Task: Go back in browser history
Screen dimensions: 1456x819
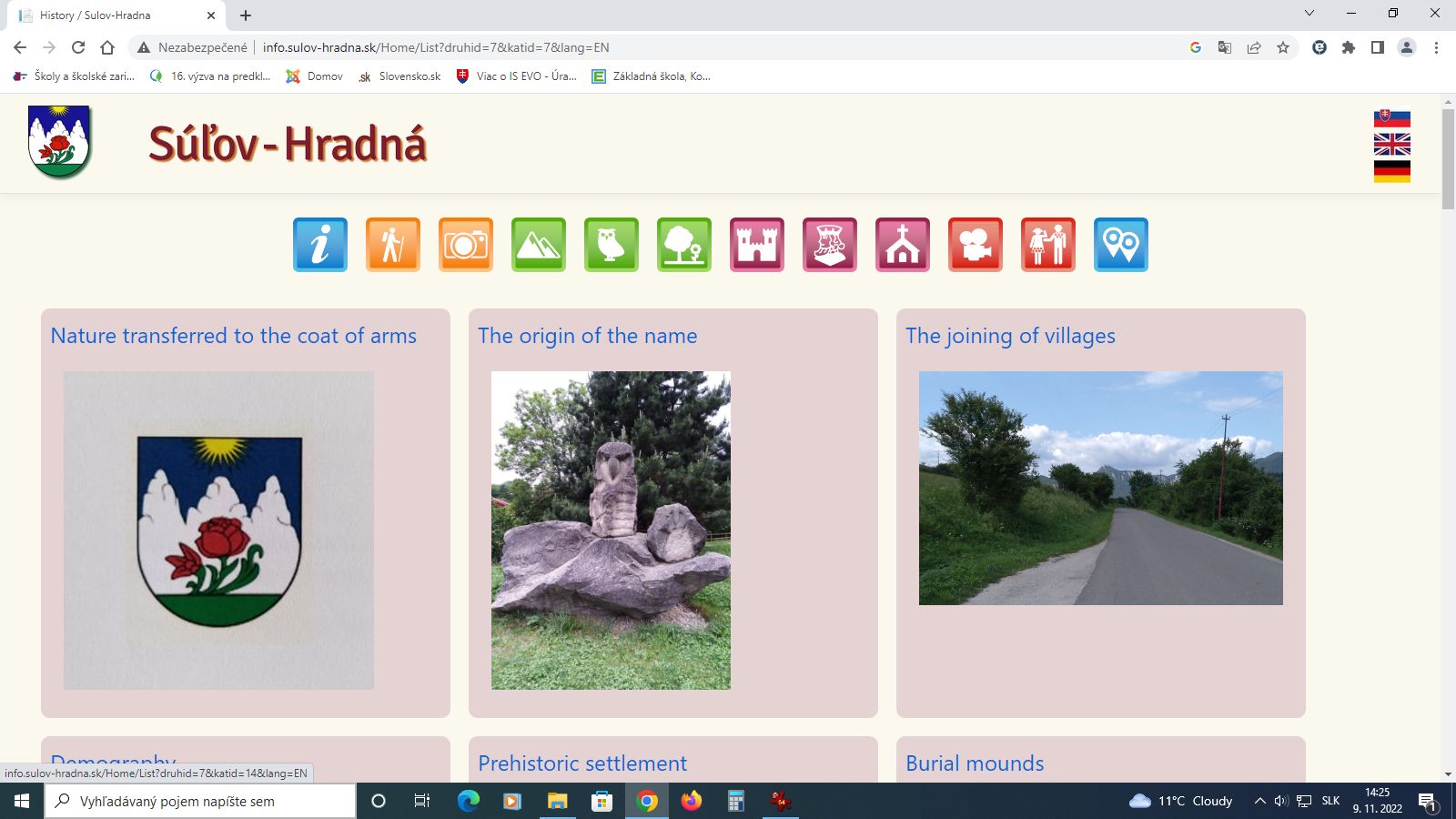Action: tap(20, 47)
